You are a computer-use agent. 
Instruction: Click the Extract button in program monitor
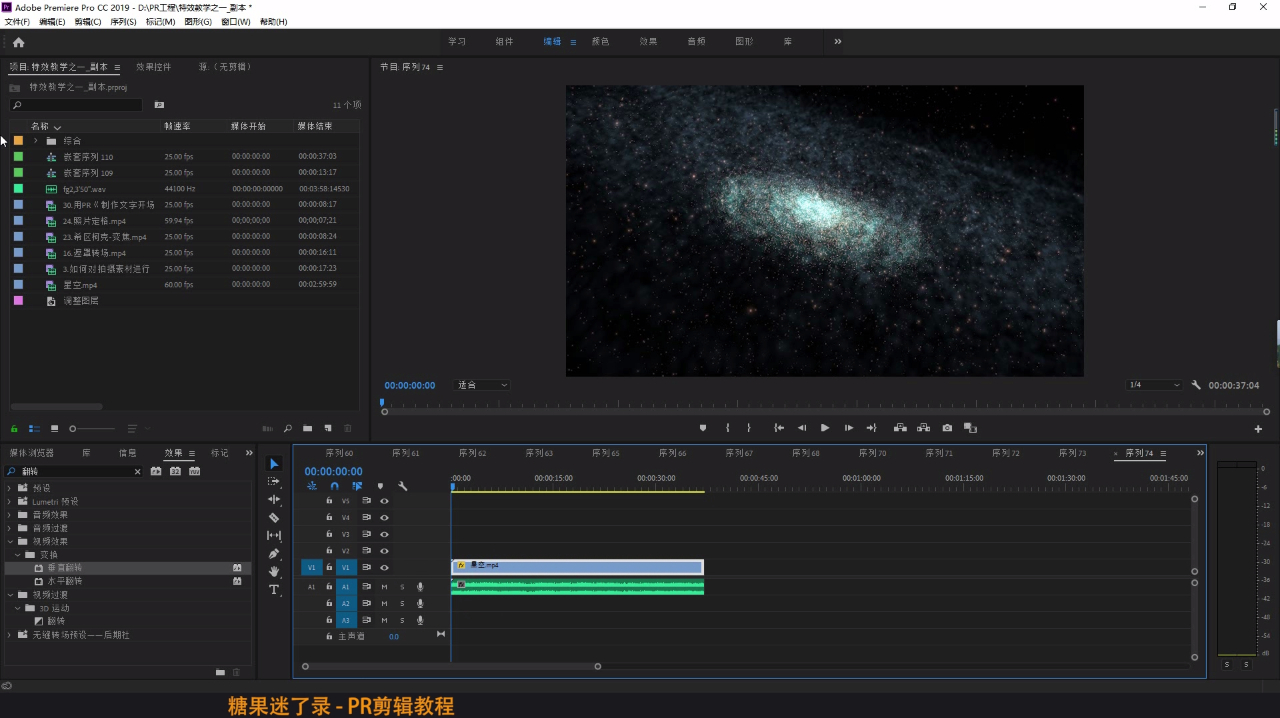pos(923,428)
